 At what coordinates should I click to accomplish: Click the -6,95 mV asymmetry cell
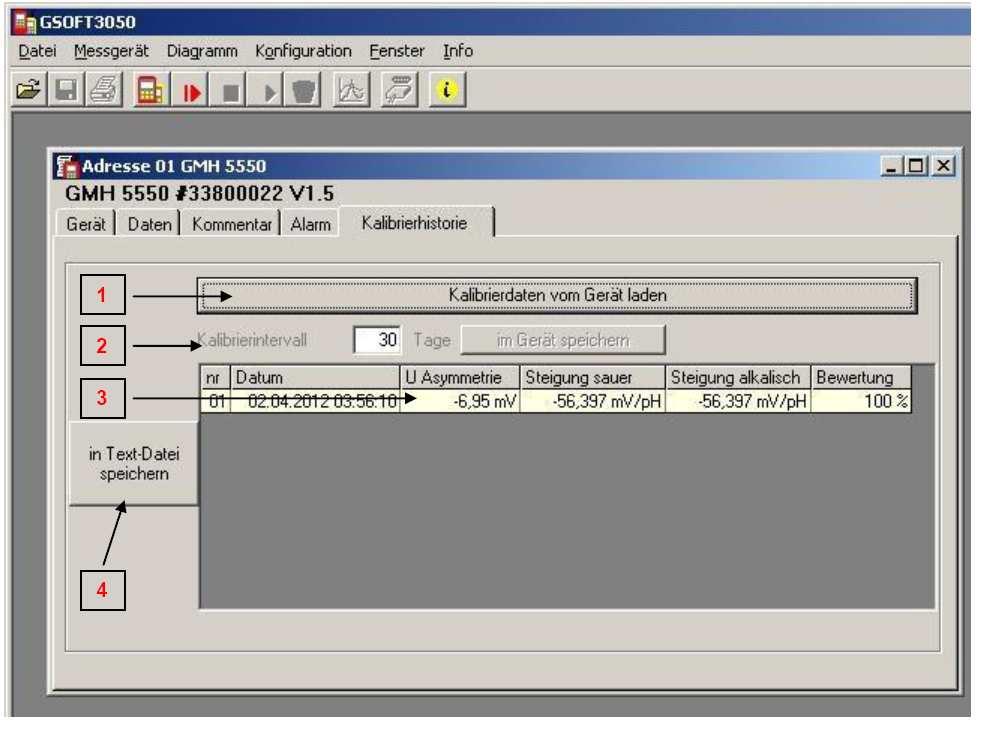click(460, 401)
